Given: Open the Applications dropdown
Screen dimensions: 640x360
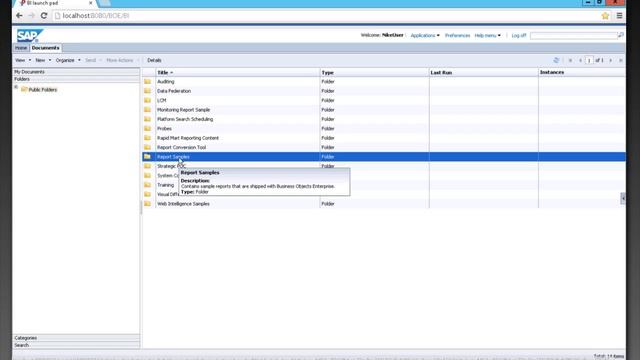Looking at the screenshot, I should point(425,36).
